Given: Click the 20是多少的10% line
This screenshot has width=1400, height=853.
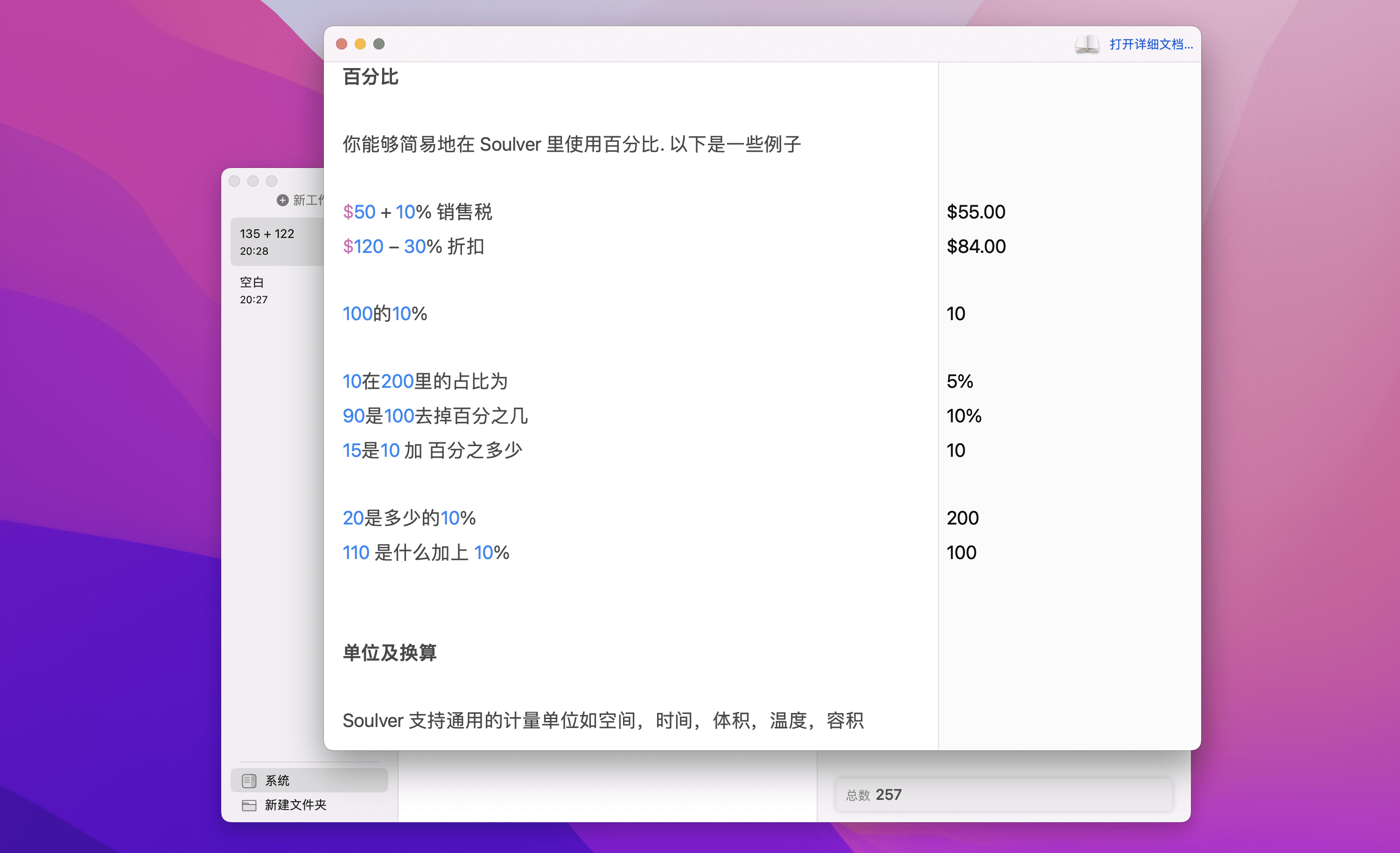Looking at the screenshot, I should click(x=408, y=517).
